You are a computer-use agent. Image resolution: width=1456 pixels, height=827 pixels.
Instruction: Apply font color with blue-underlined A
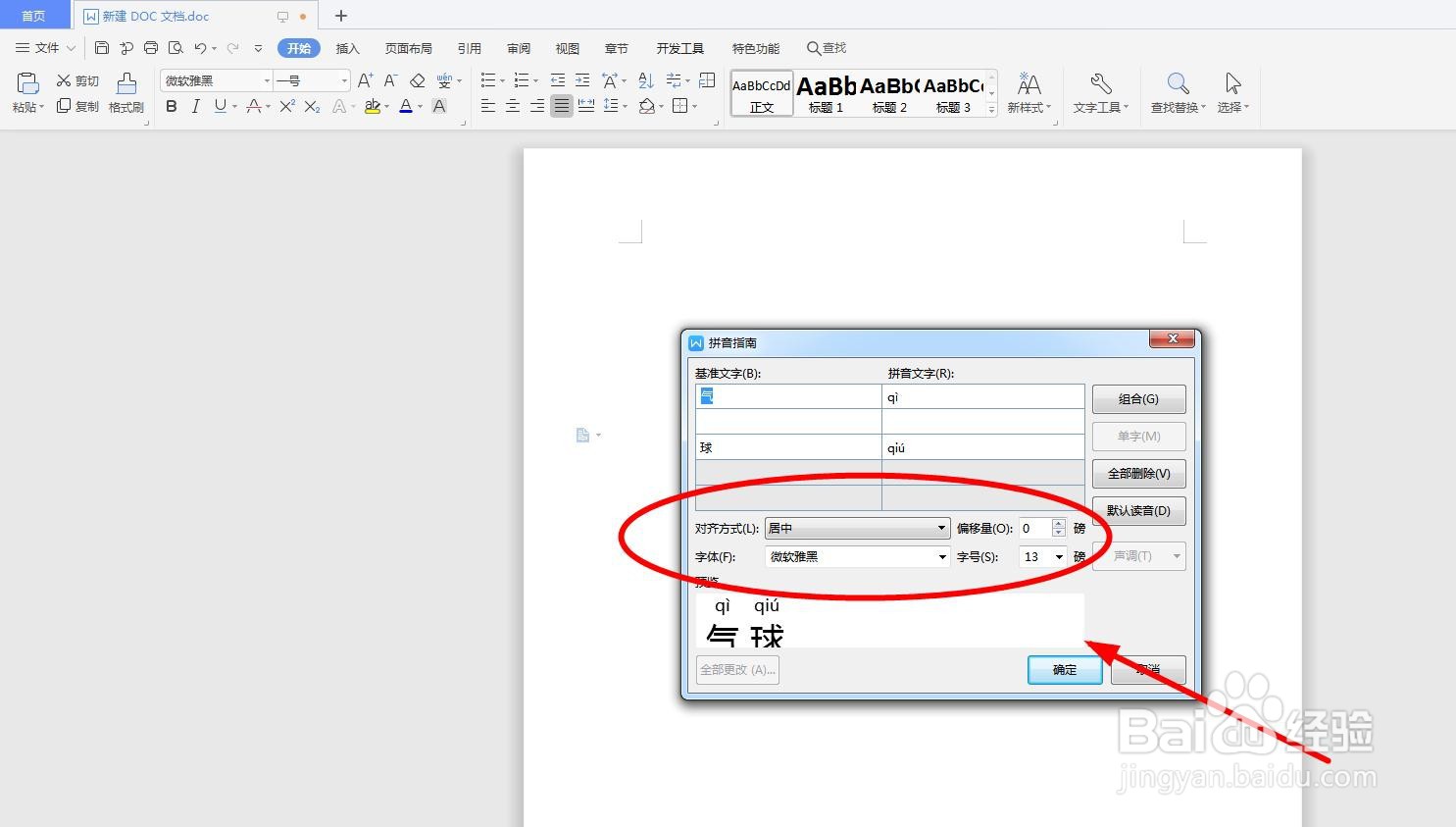pyautogui.click(x=406, y=106)
